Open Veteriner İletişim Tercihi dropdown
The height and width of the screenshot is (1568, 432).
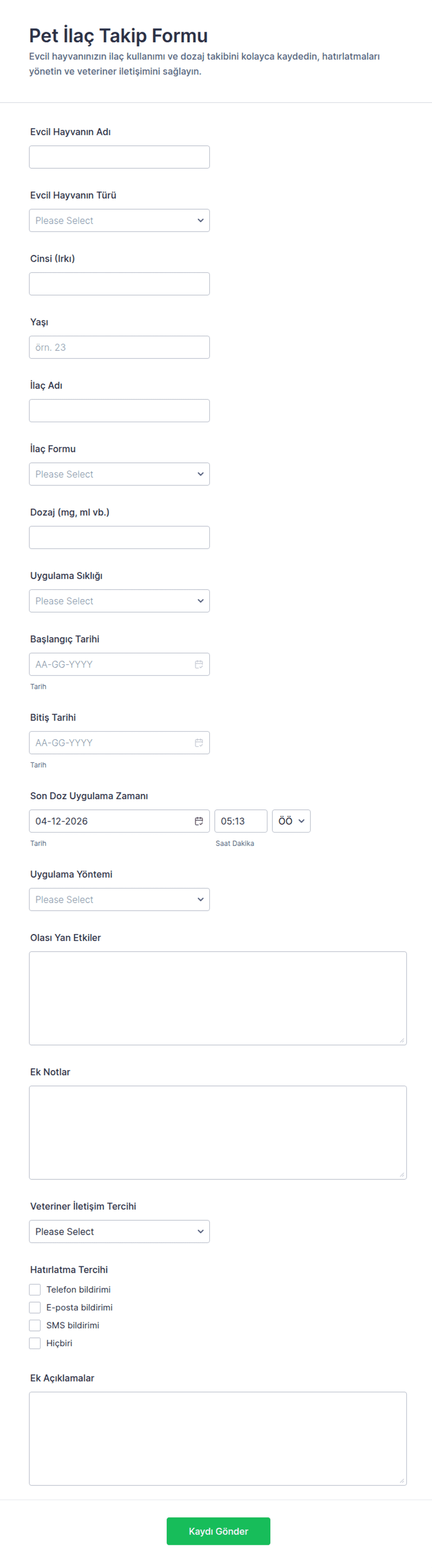[x=119, y=1231]
